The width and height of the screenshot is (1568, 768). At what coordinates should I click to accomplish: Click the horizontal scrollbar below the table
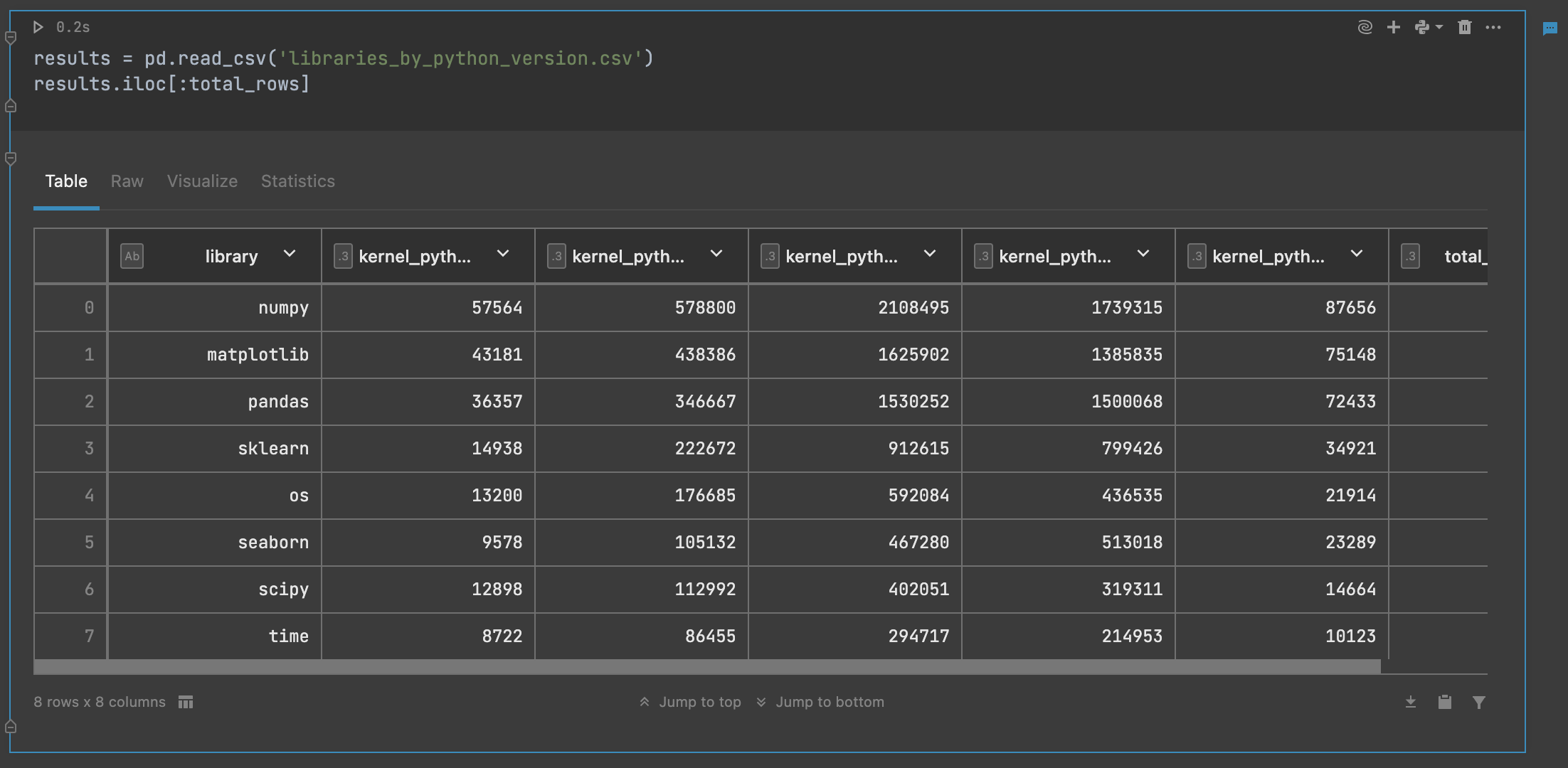pos(708,667)
